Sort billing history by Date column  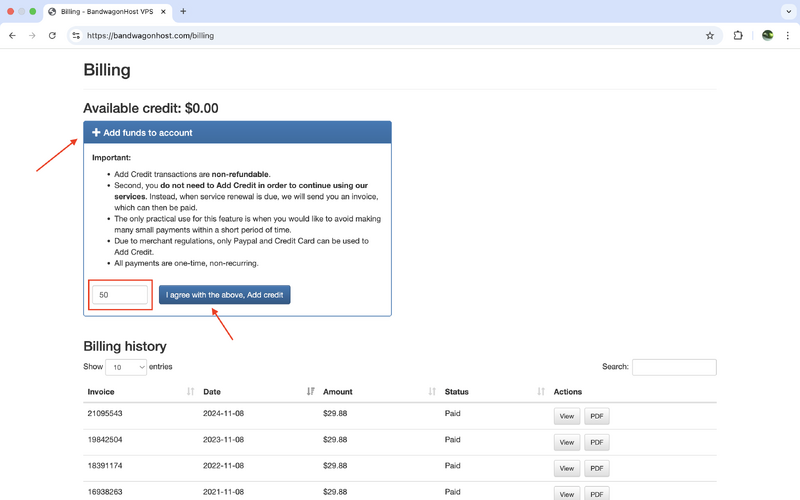pyautogui.click(x=255, y=391)
